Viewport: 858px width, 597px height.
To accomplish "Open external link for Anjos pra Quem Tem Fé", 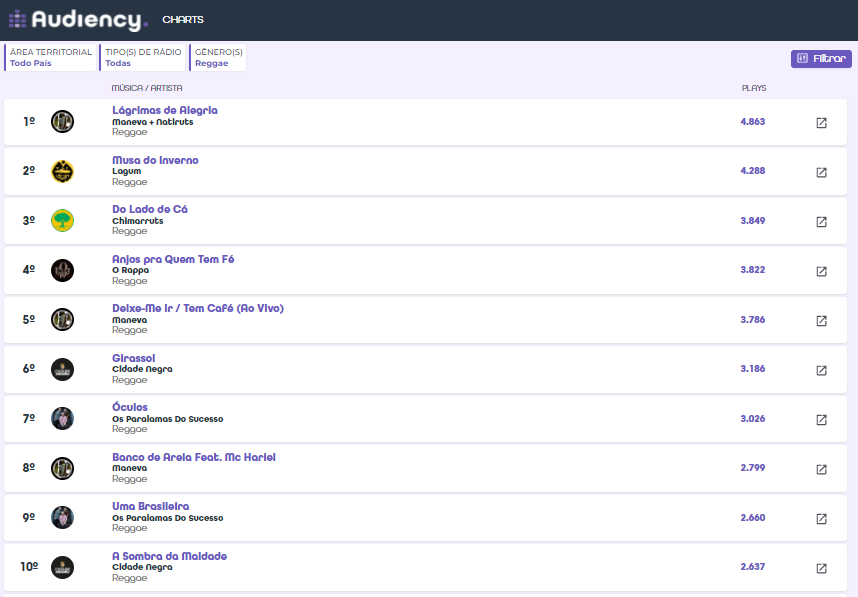I will (821, 271).
